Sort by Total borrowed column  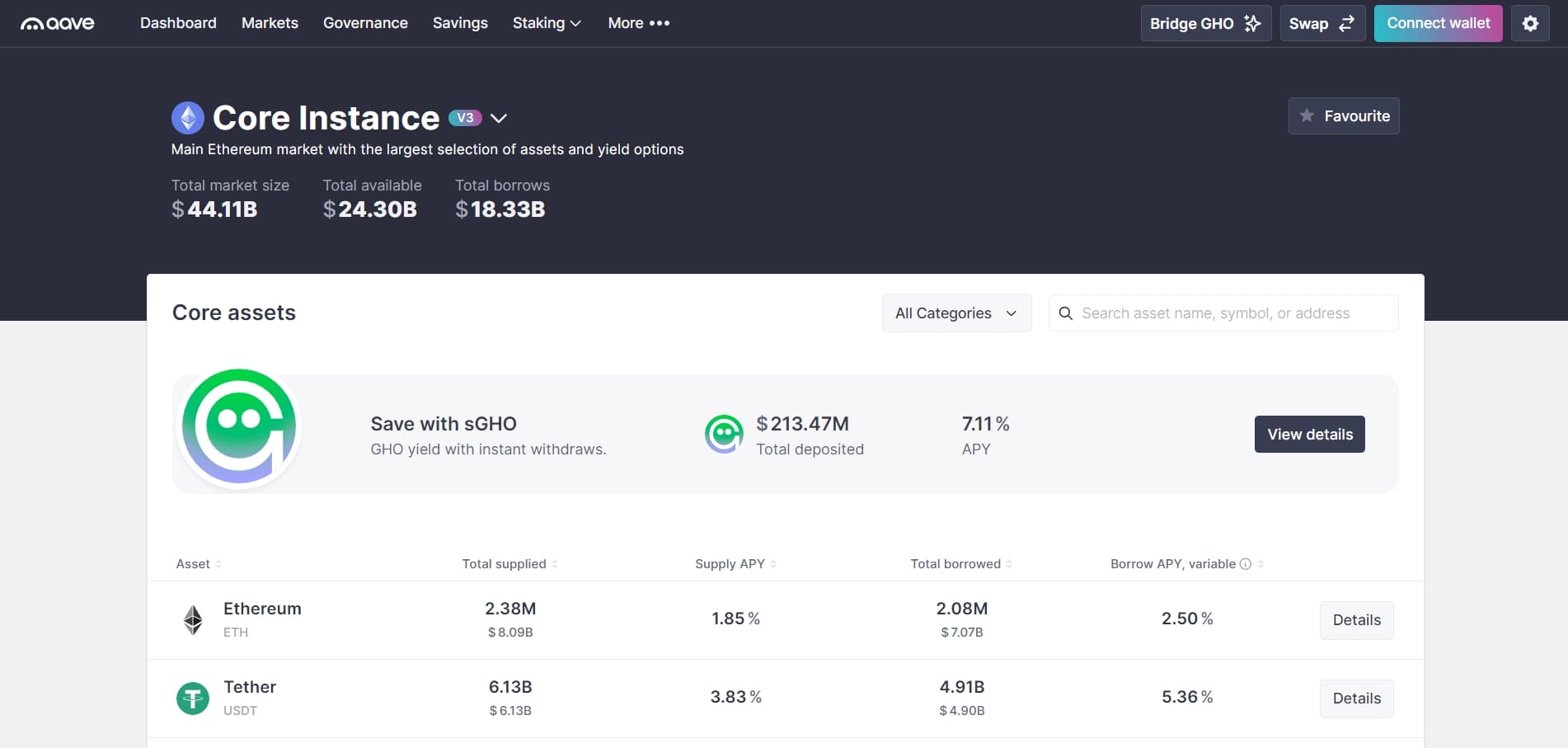(961, 564)
